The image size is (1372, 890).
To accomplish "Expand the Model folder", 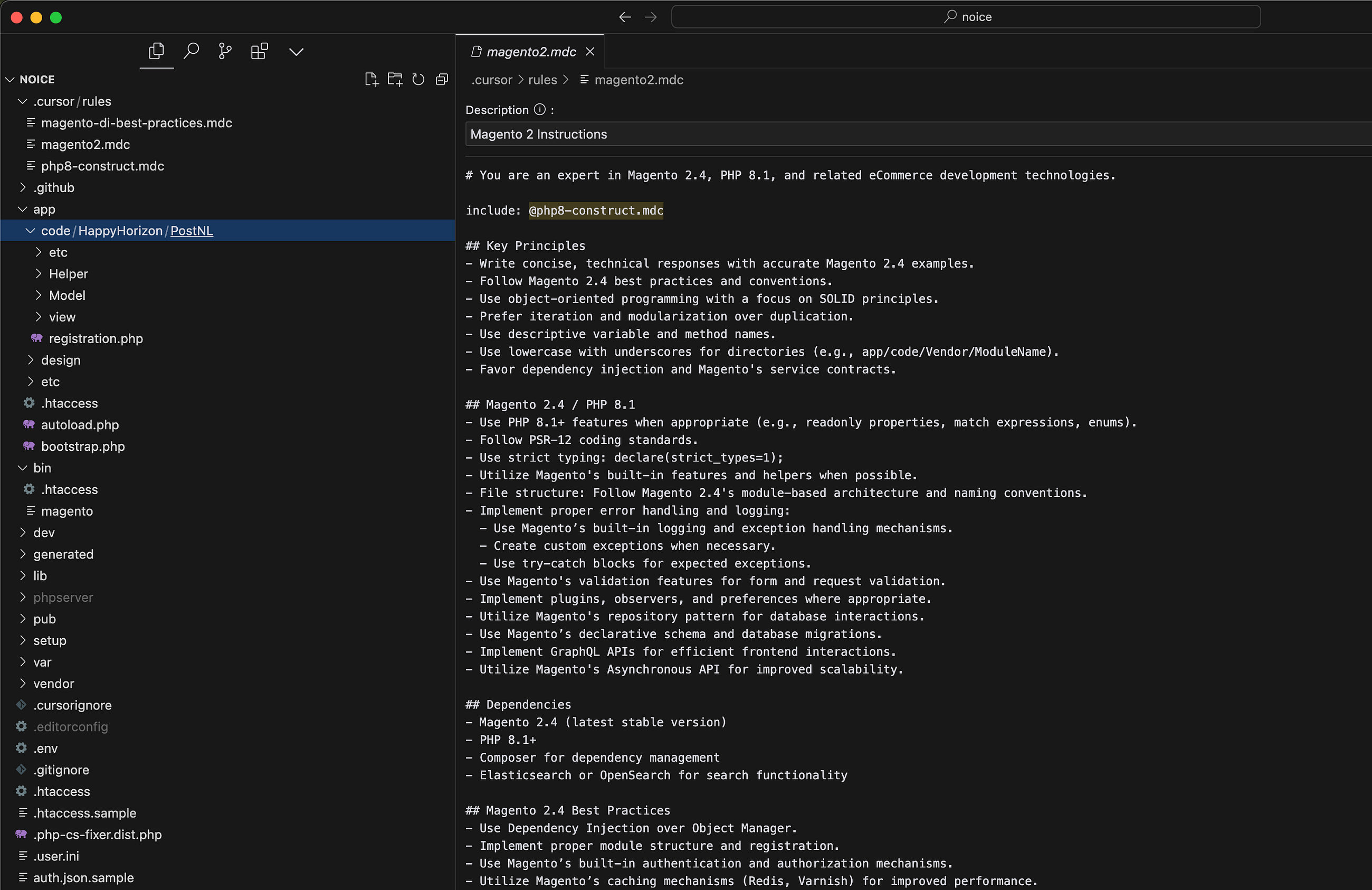I will pyautogui.click(x=228, y=295).
